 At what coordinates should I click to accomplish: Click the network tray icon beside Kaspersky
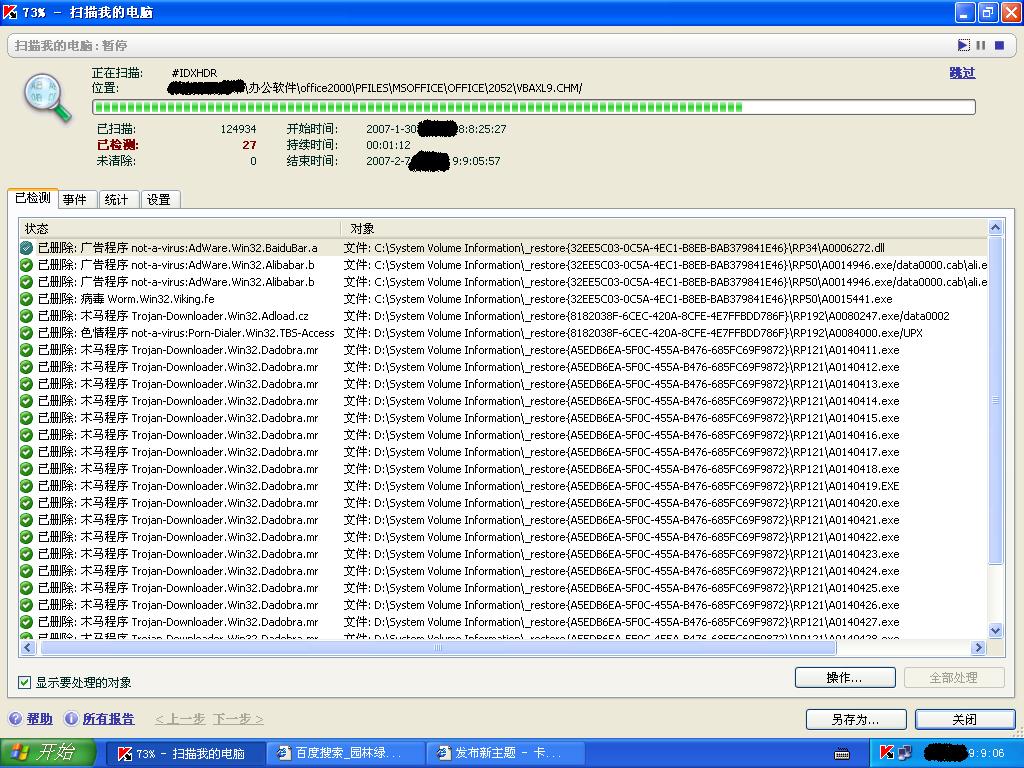pos(905,753)
